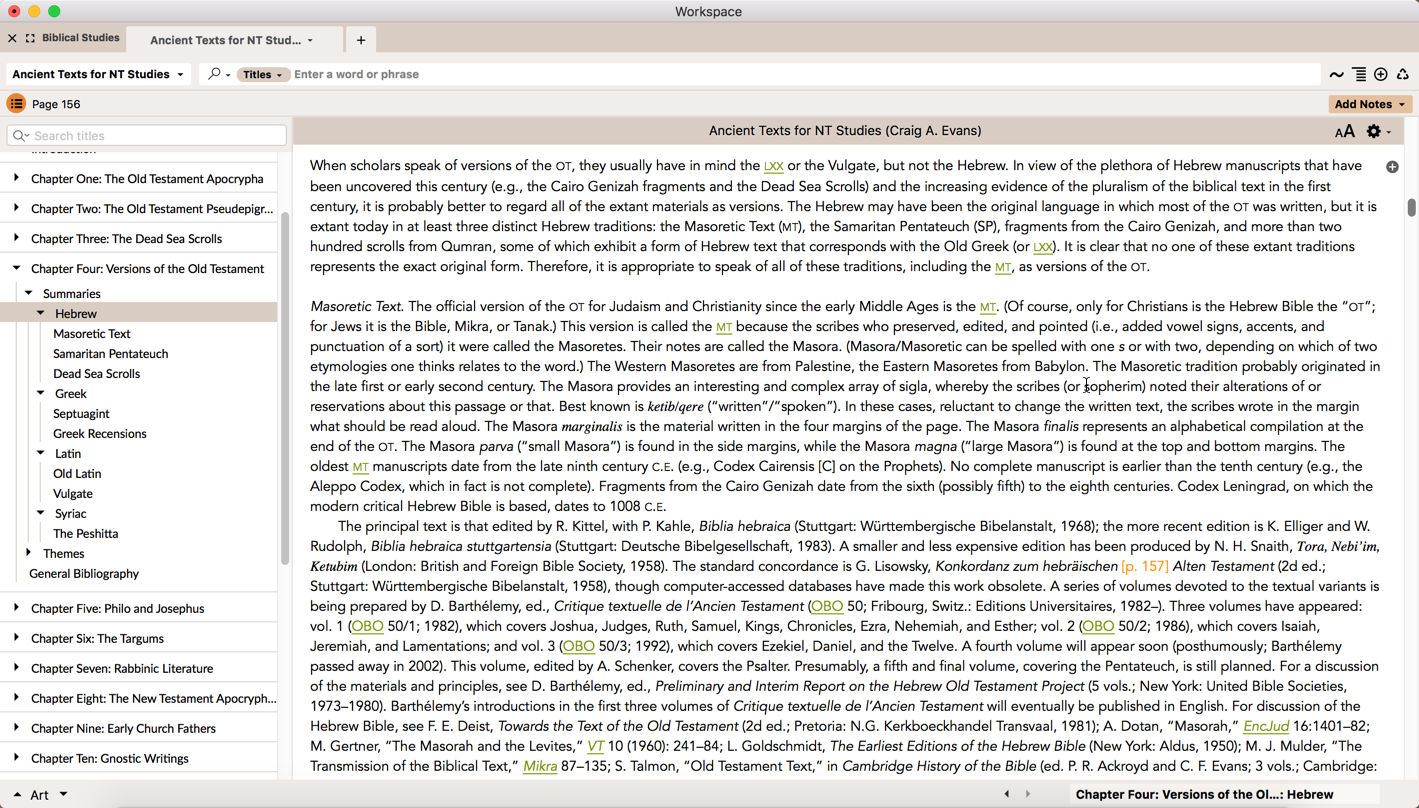Viewport: 1419px width, 808px height.
Task: Click the indented lines icon beside search bar
Action: (1359, 75)
